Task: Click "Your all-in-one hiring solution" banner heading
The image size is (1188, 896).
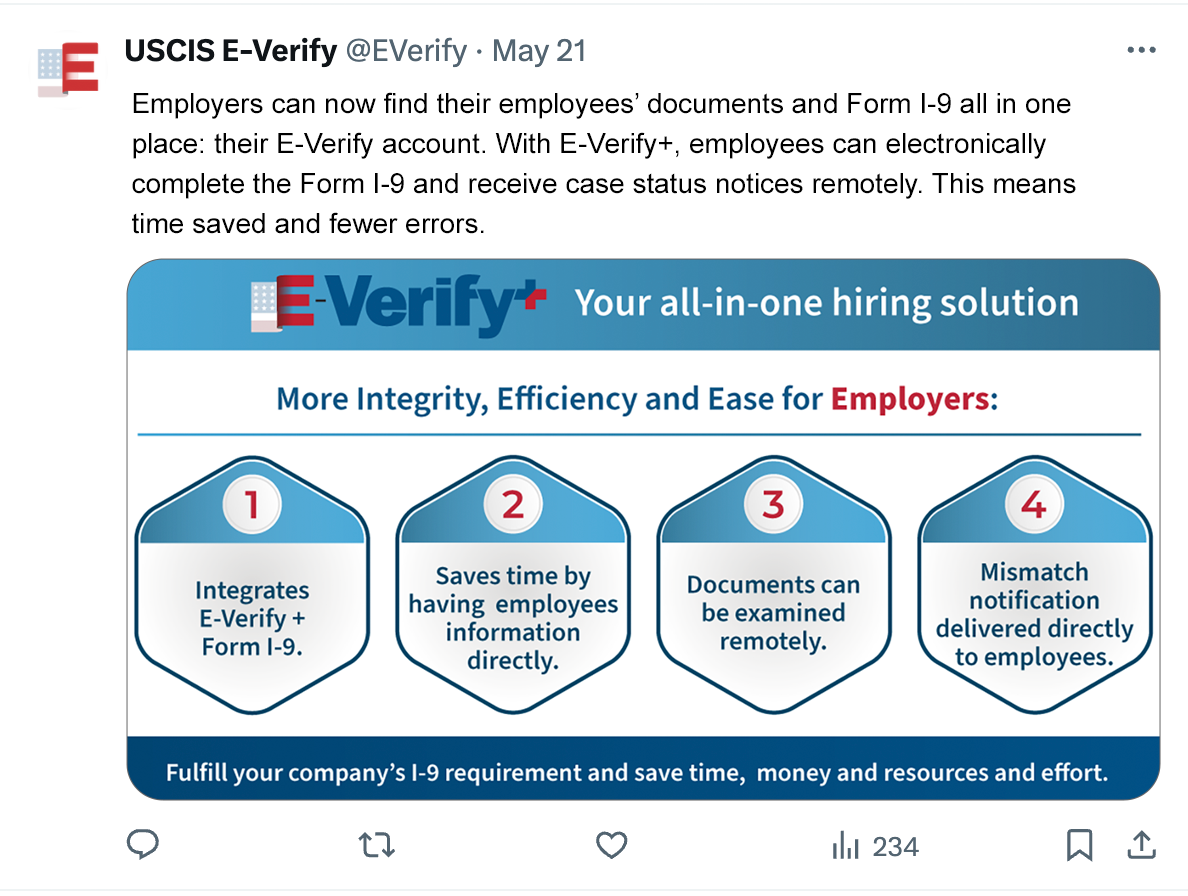Action: coord(826,304)
